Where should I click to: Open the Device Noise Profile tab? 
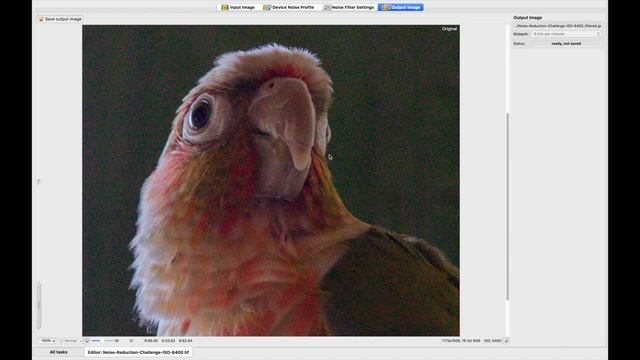289,7
